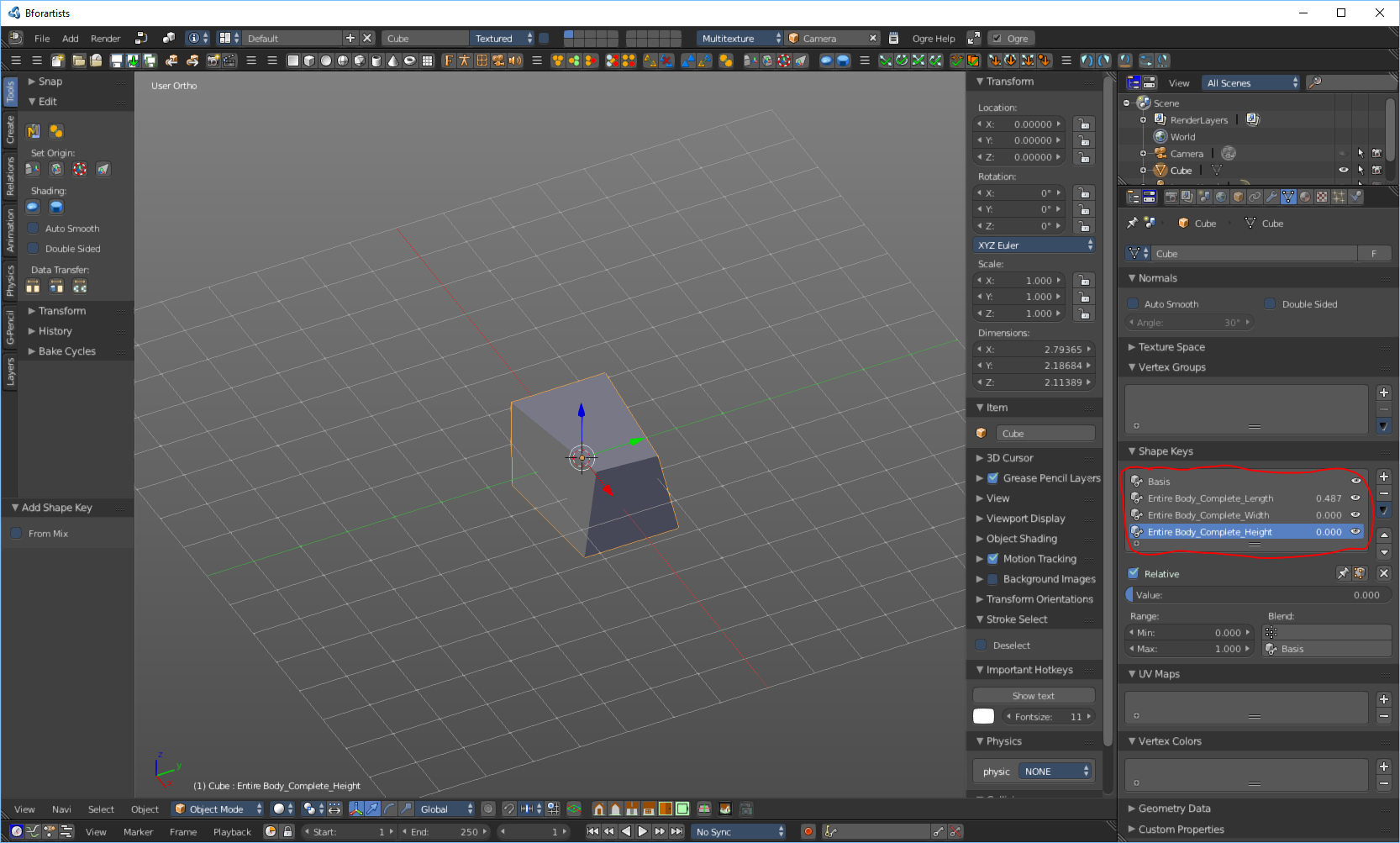Click the Smooth shading icon

click(33, 208)
